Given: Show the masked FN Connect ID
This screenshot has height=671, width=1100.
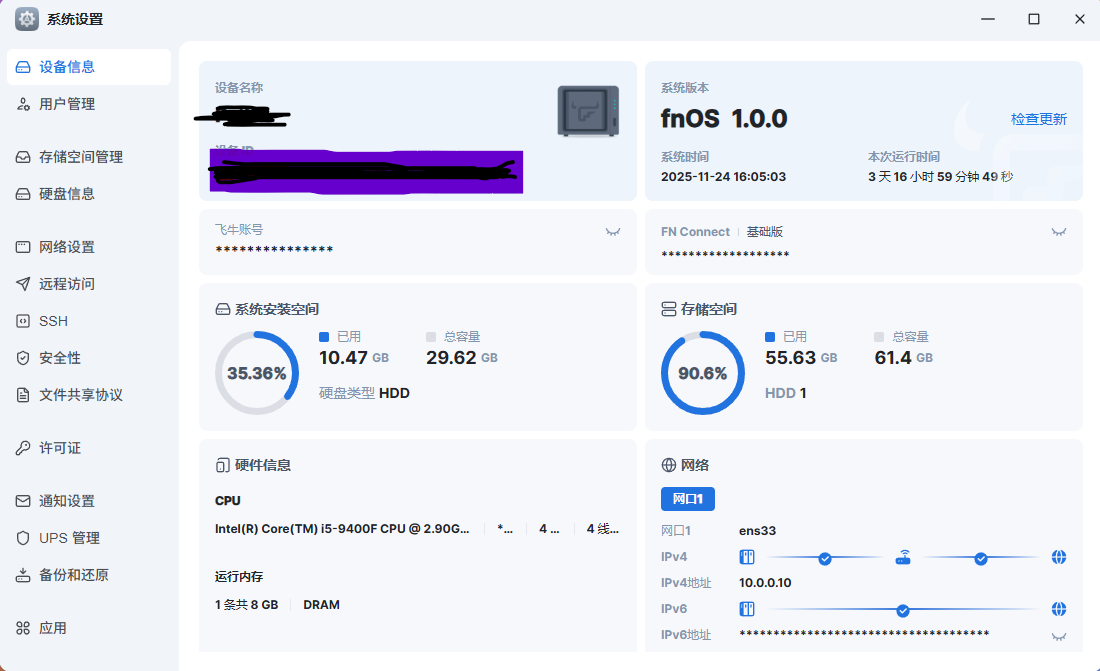Looking at the screenshot, I should [x=1059, y=232].
